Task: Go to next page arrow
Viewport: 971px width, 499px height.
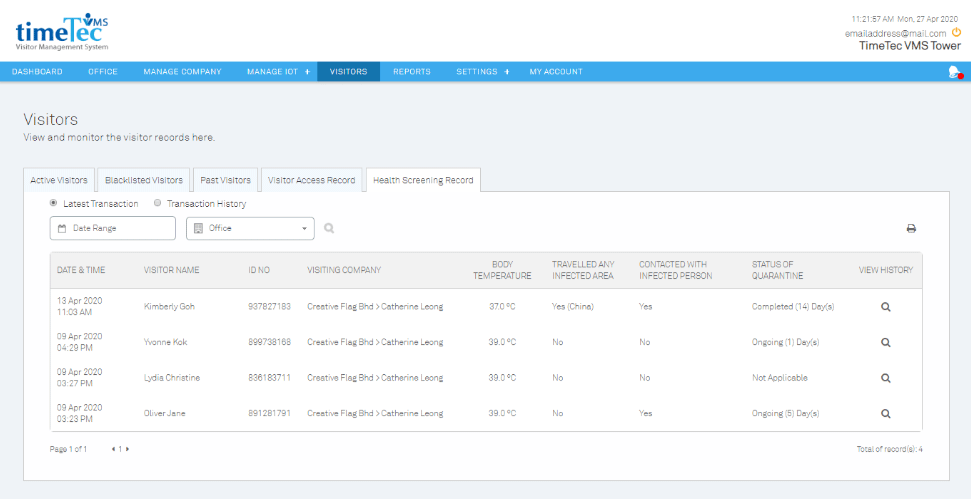Action: [128, 449]
